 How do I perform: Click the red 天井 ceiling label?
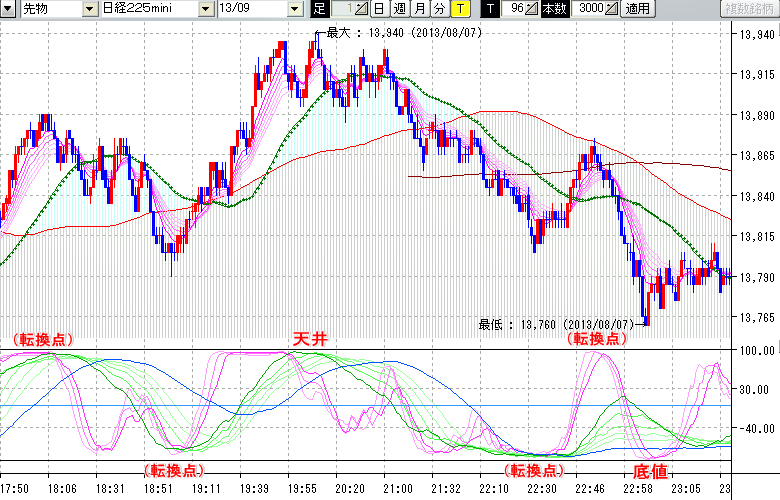coord(309,339)
